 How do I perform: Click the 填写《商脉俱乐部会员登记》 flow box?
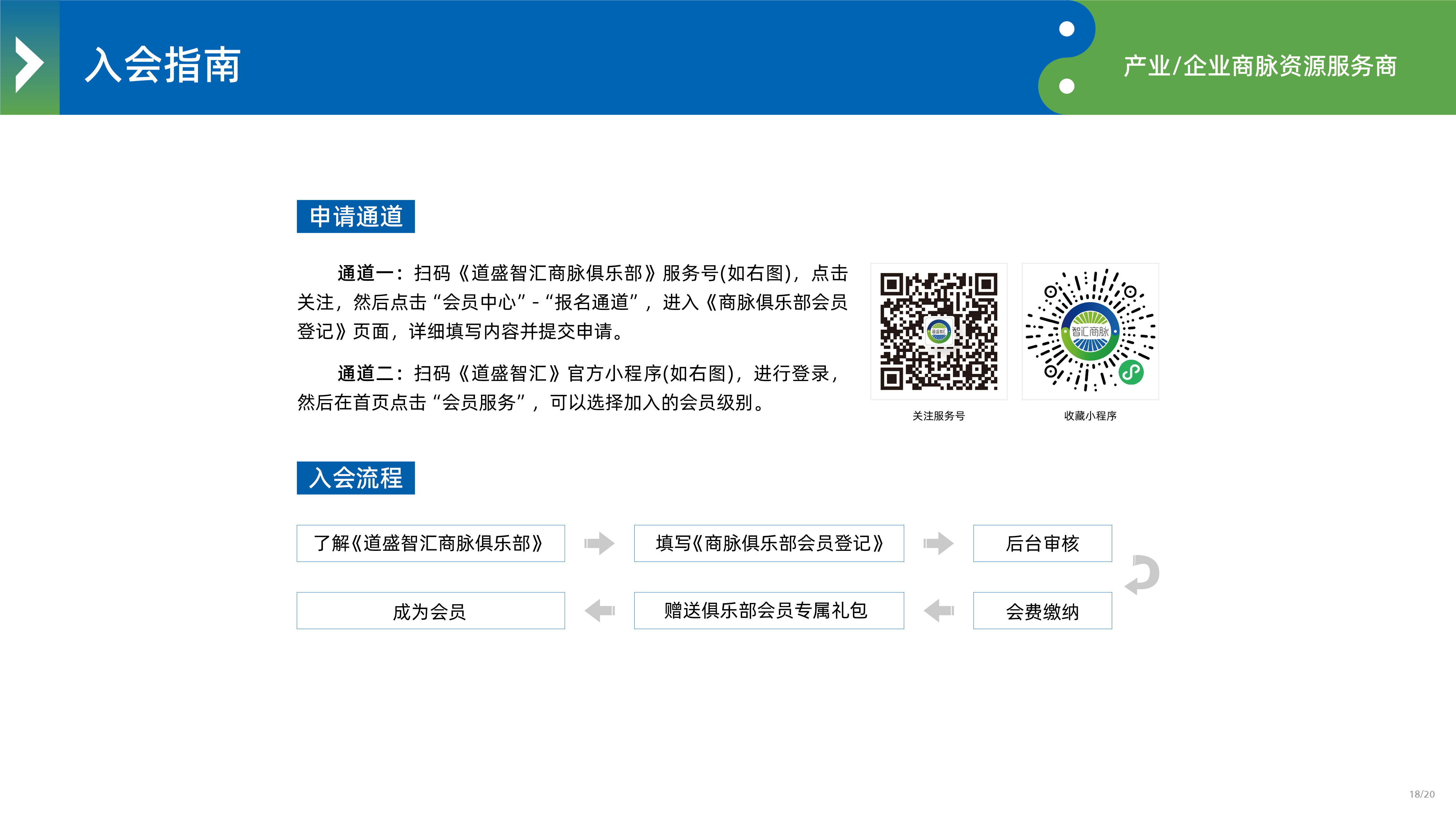[x=769, y=543]
